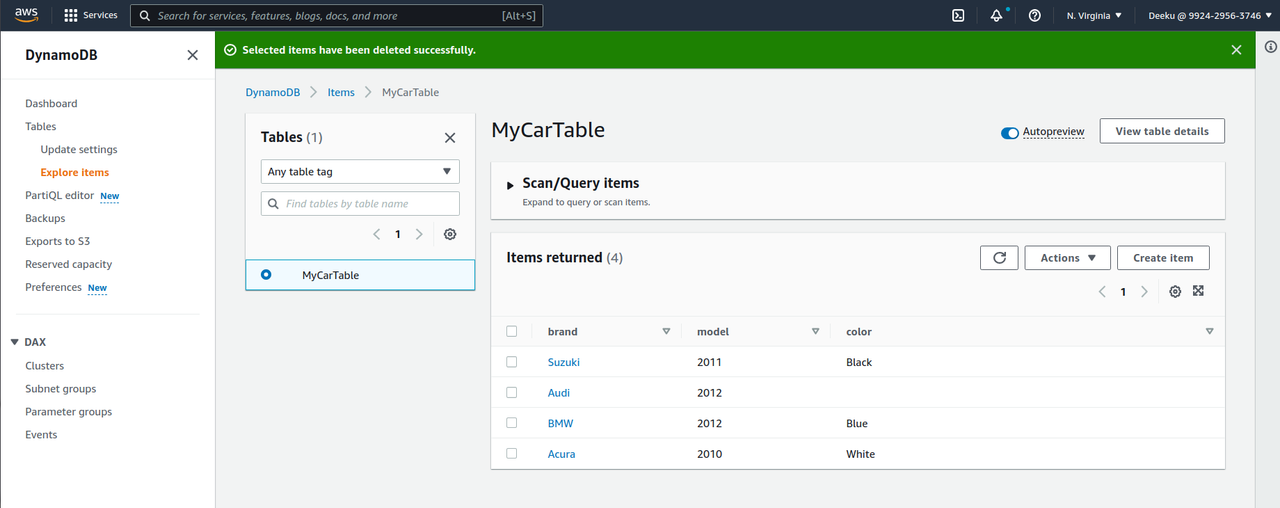Expand items table to full screen
This screenshot has height=508, width=1280.
click(1198, 291)
